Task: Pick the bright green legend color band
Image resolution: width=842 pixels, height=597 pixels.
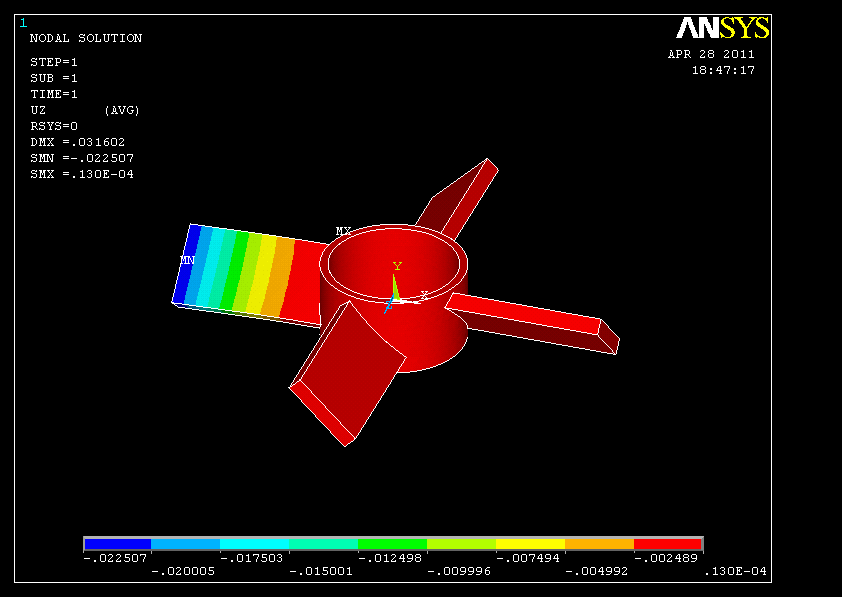Action: [x=393, y=544]
